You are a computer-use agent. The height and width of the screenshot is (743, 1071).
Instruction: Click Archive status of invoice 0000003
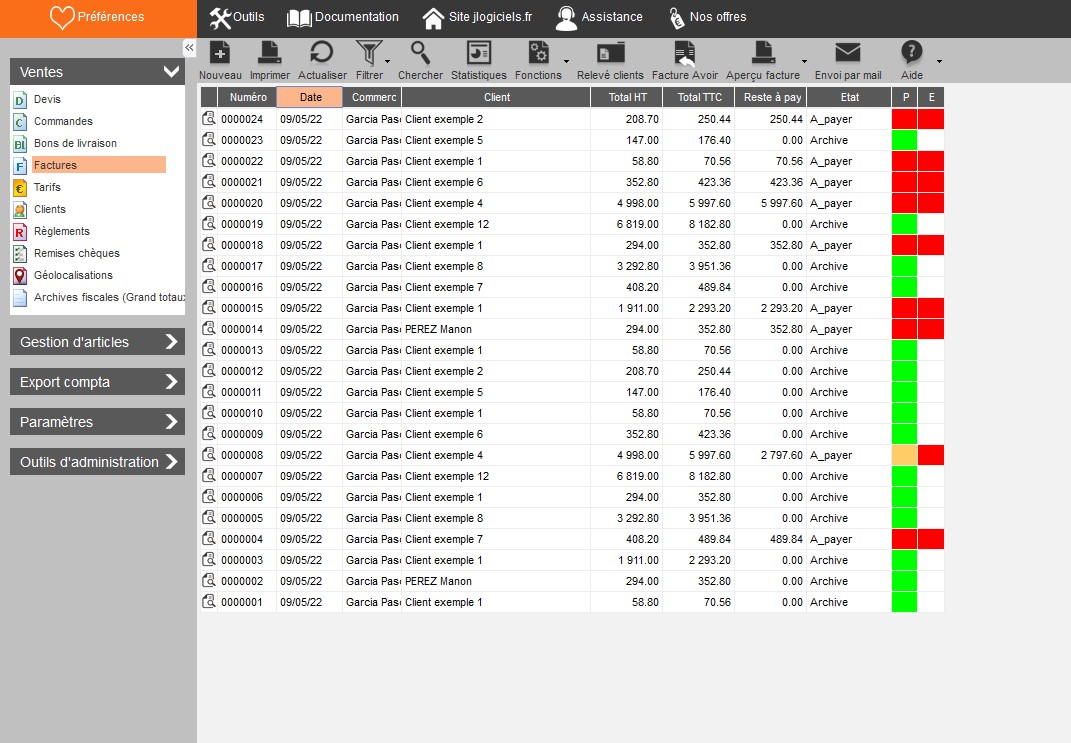point(829,560)
